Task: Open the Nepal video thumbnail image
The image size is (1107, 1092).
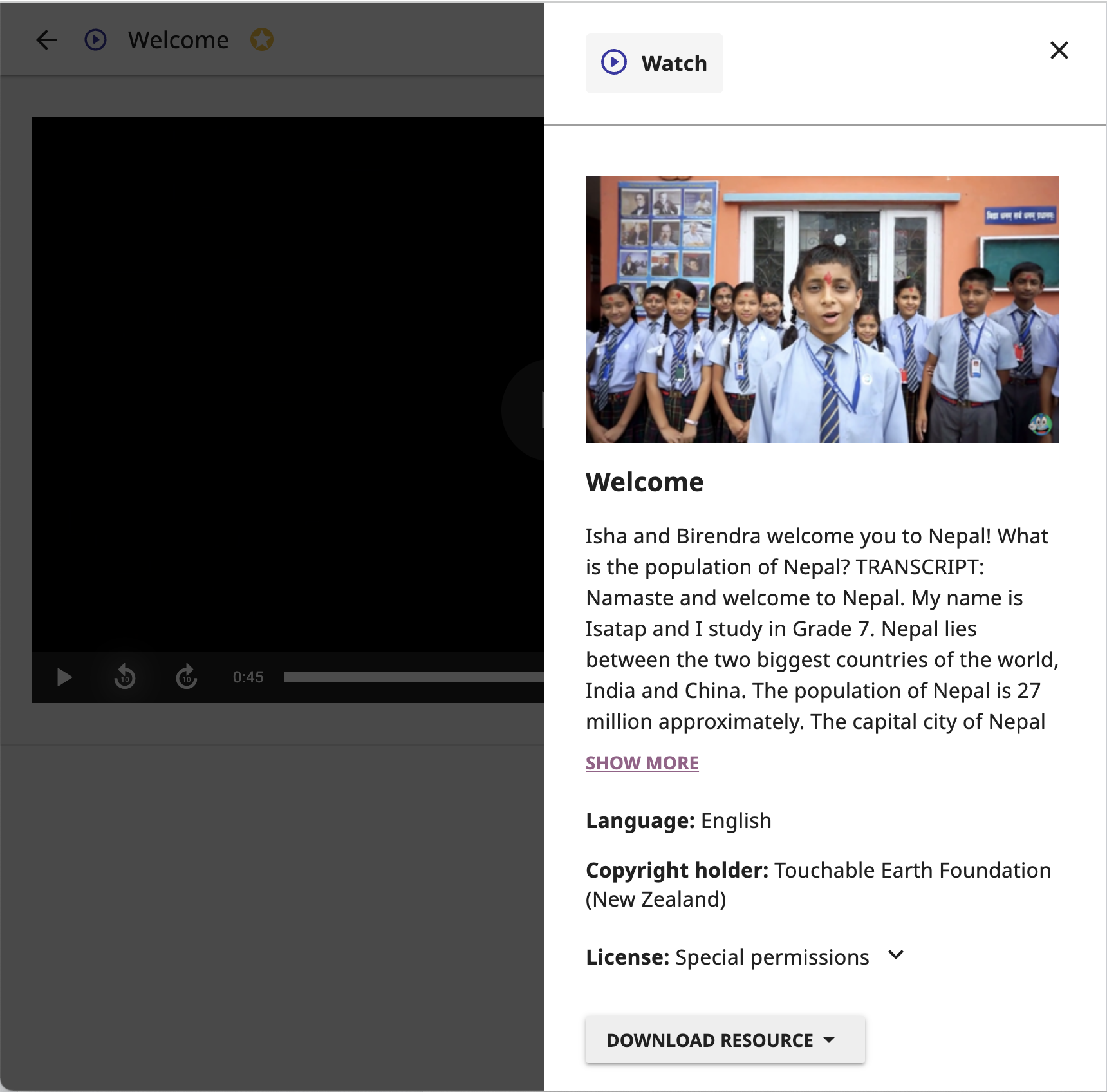Action: click(x=822, y=310)
